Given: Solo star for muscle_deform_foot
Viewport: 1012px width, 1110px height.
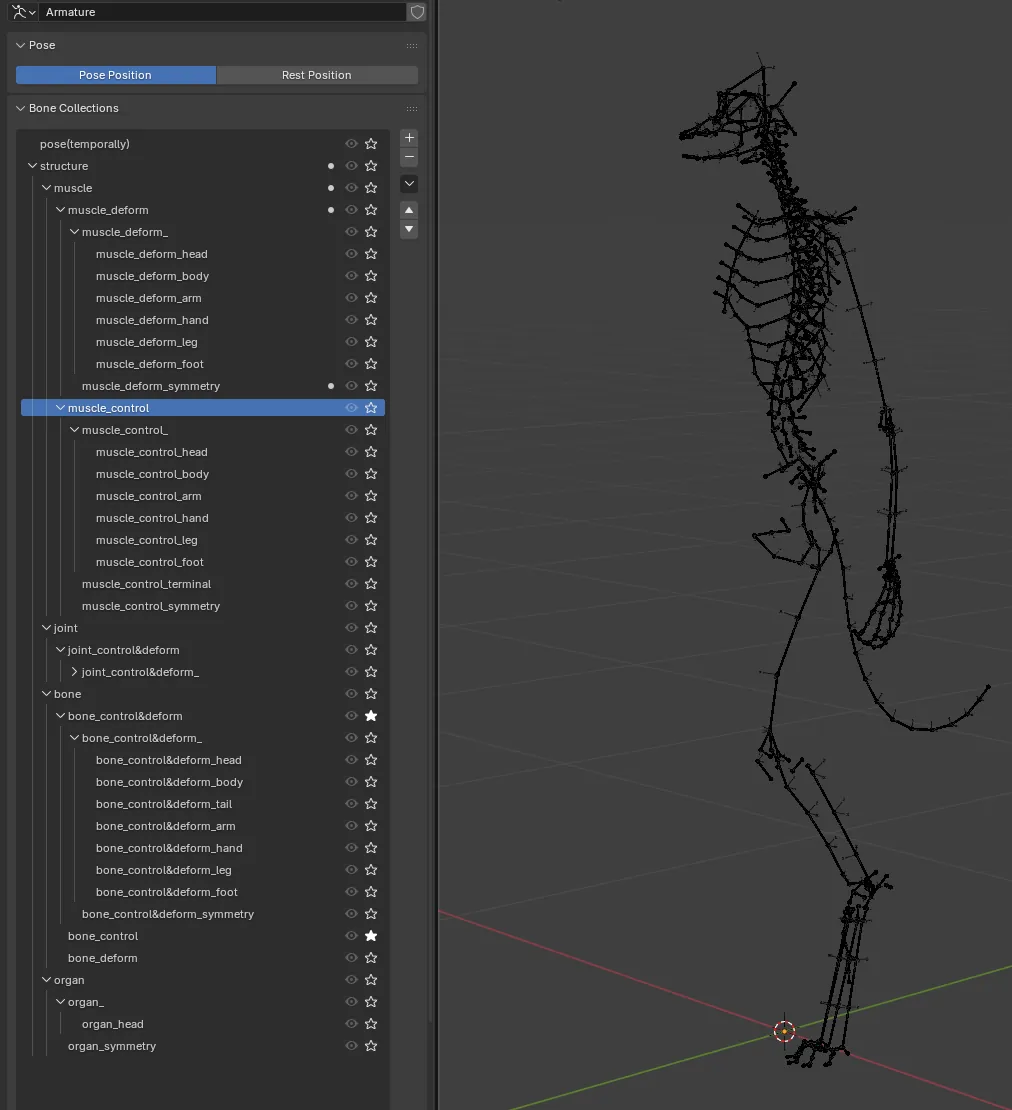Looking at the screenshot, I should [x=371, y=364].
